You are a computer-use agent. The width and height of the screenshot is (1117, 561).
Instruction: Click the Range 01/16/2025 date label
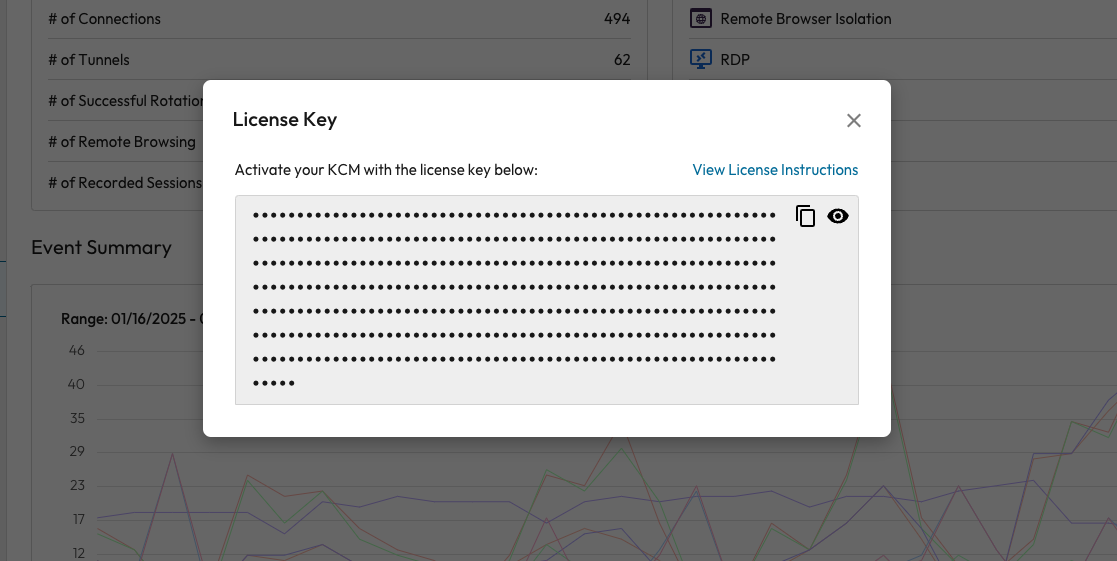(132, 319)
